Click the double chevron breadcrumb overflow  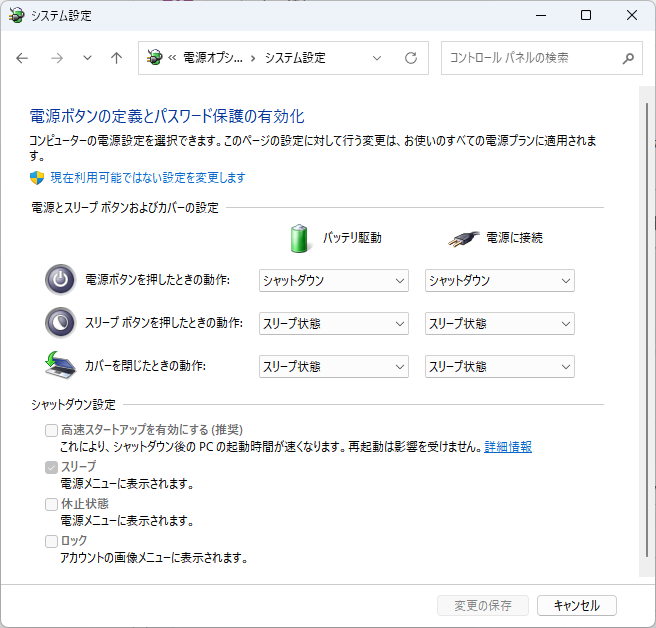172,58
